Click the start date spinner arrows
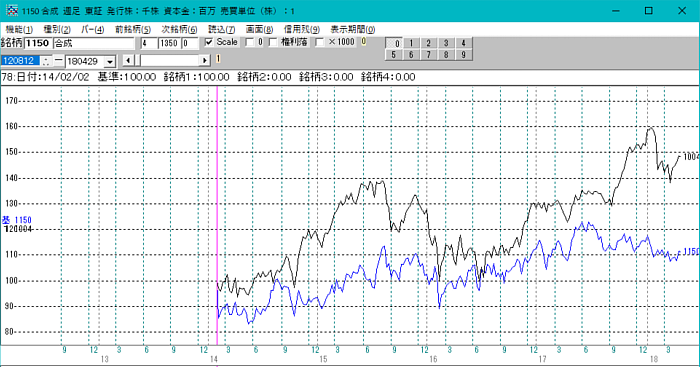700x367 pixels. pos(46,61)
